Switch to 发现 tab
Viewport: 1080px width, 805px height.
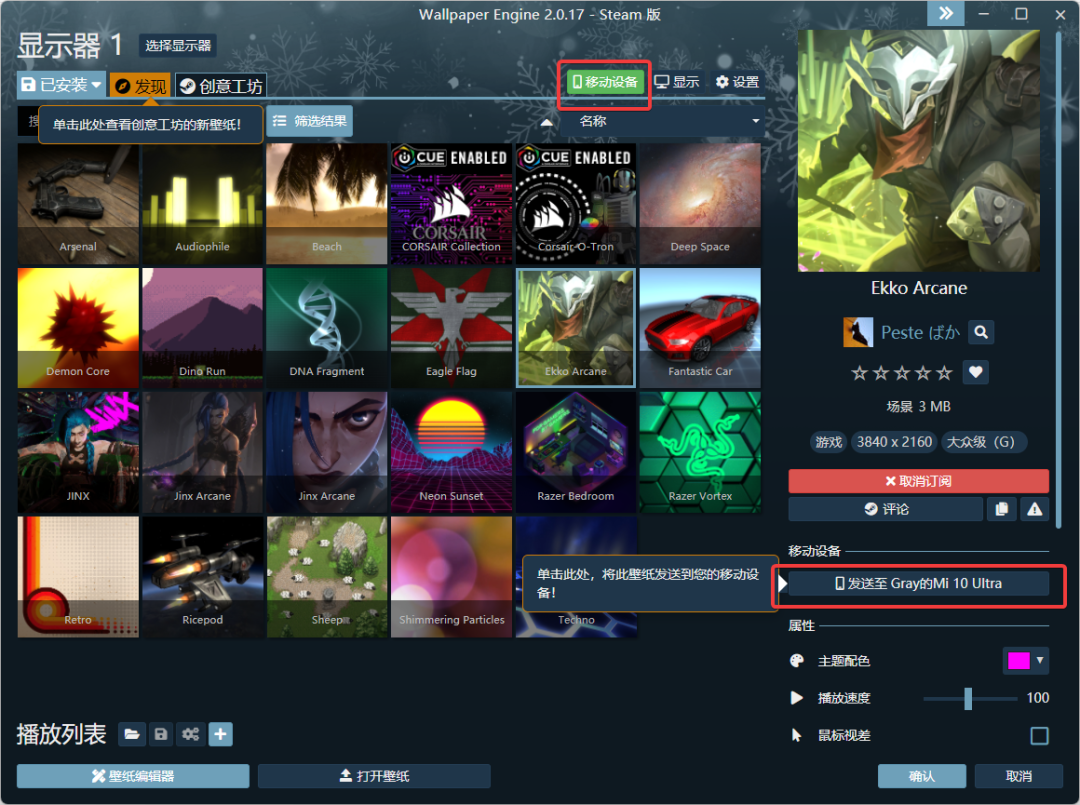point(141,86)
